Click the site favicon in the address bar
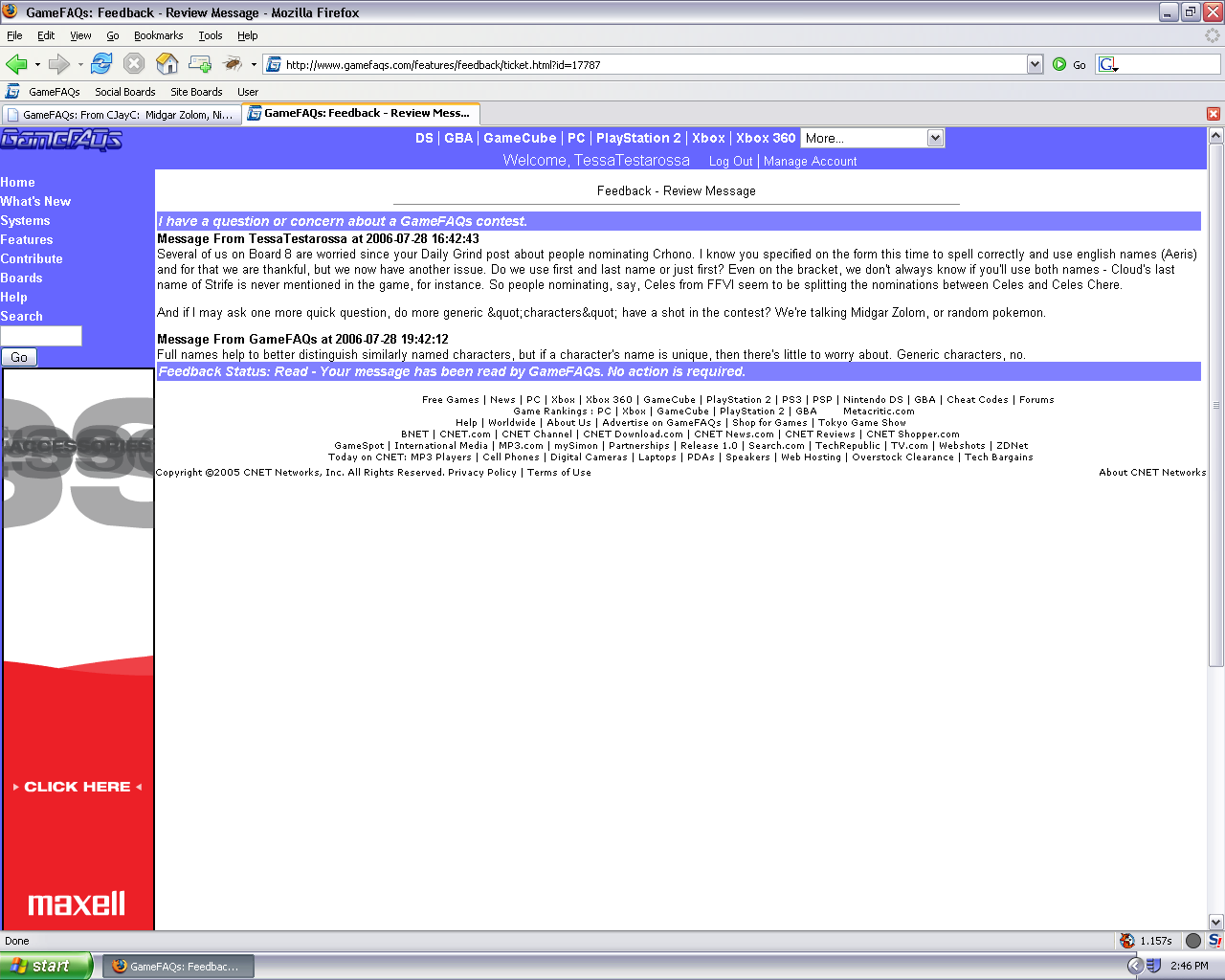Viewport: 1225px width, 980px height. click(x=274, y=64)
